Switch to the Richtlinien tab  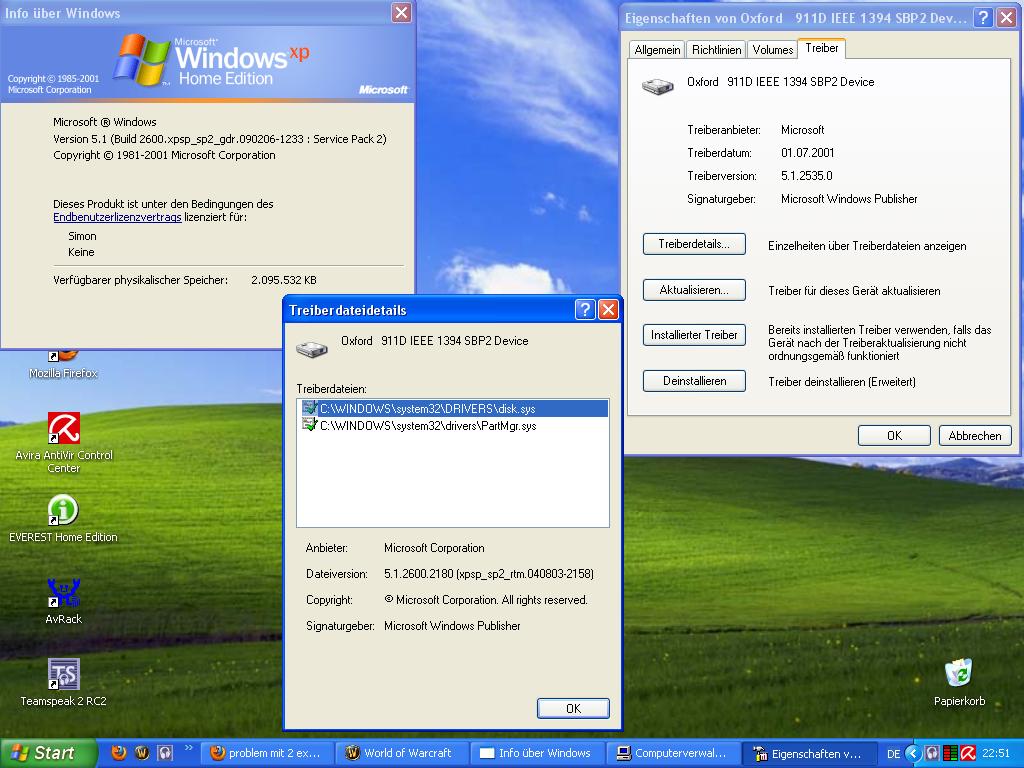(x=716, y=50)
